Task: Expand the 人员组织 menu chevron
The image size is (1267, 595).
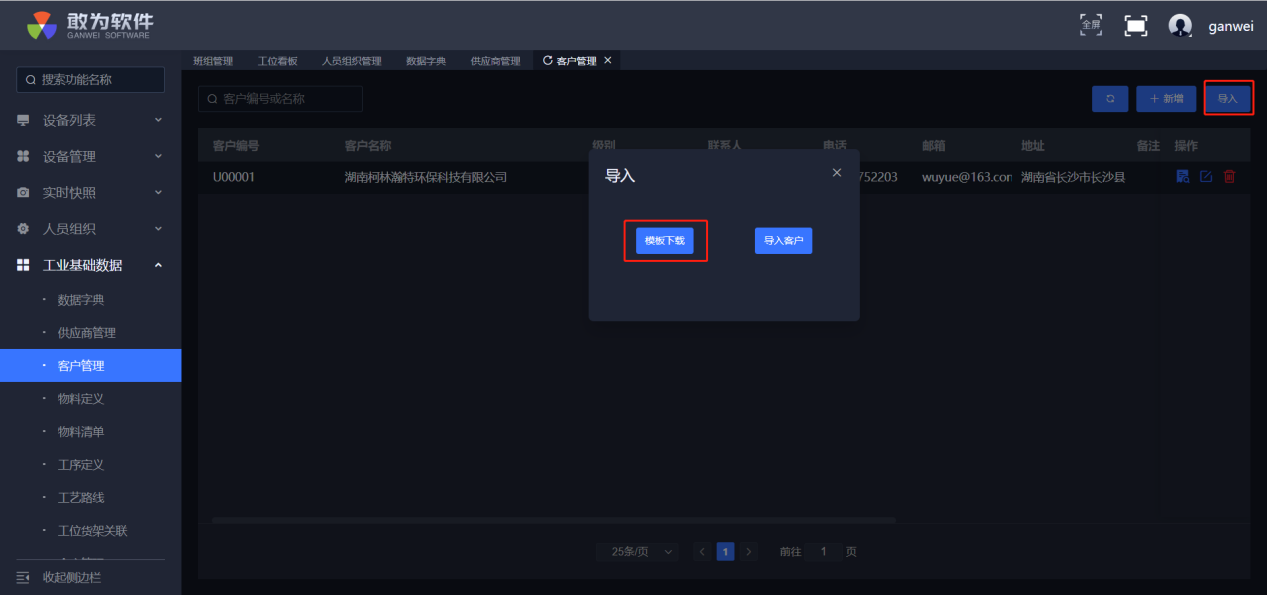Action: tap(158, 229)
